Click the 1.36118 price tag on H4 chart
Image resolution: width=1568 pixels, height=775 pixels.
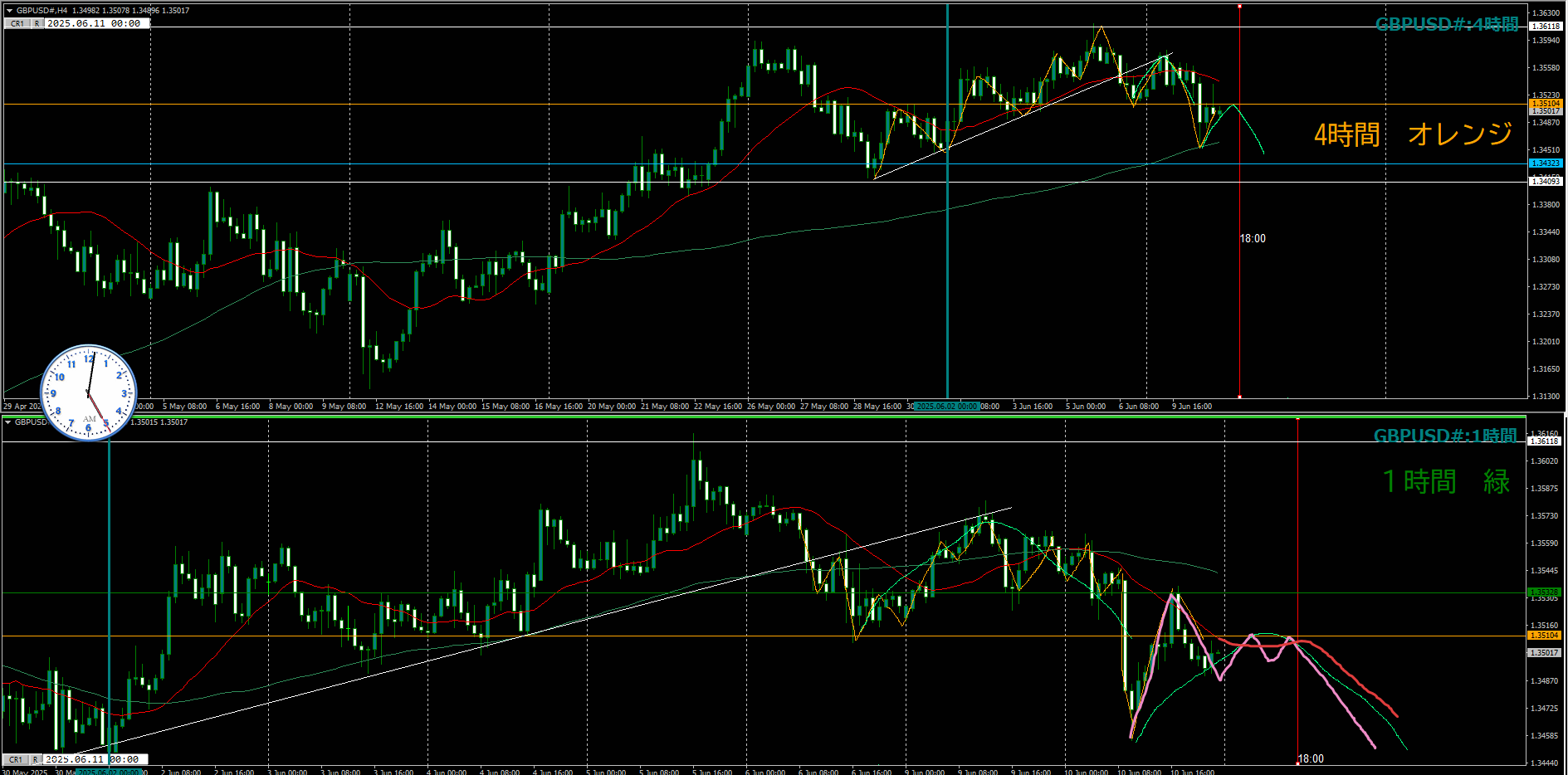(x=1546, y=27)
